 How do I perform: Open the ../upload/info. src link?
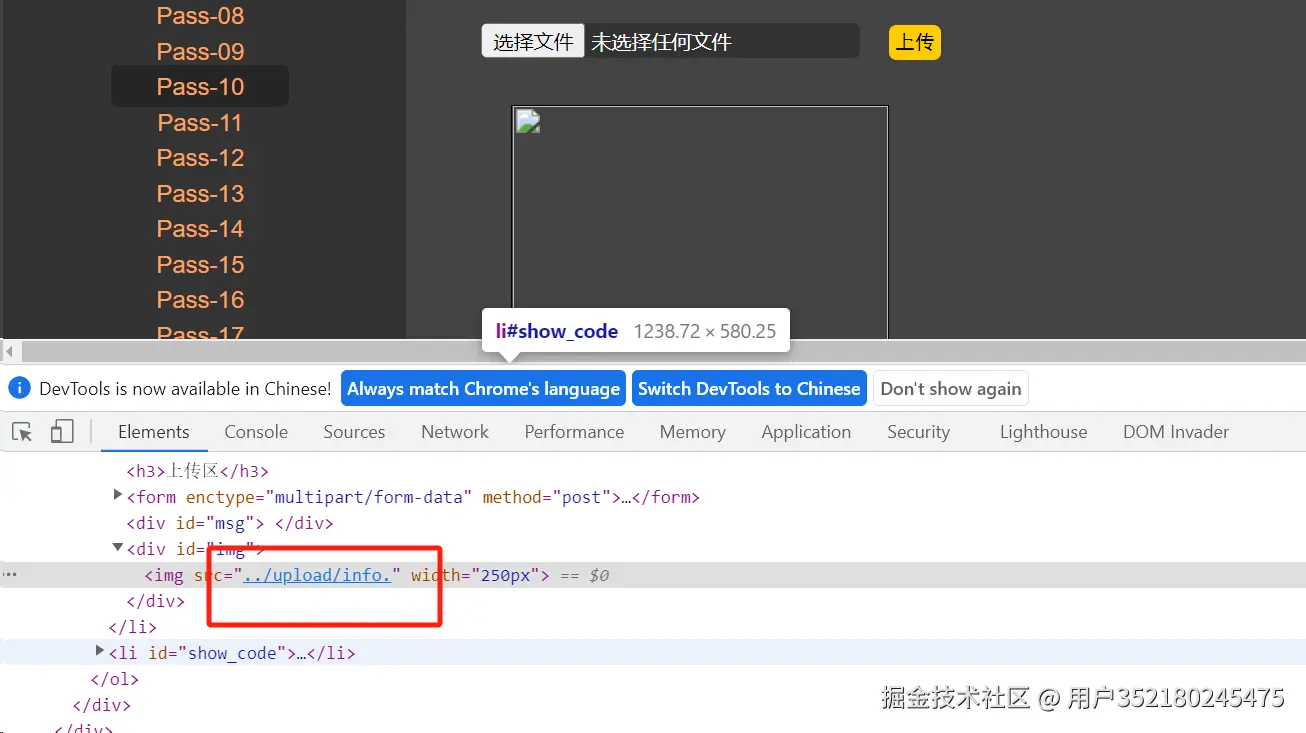317,575
